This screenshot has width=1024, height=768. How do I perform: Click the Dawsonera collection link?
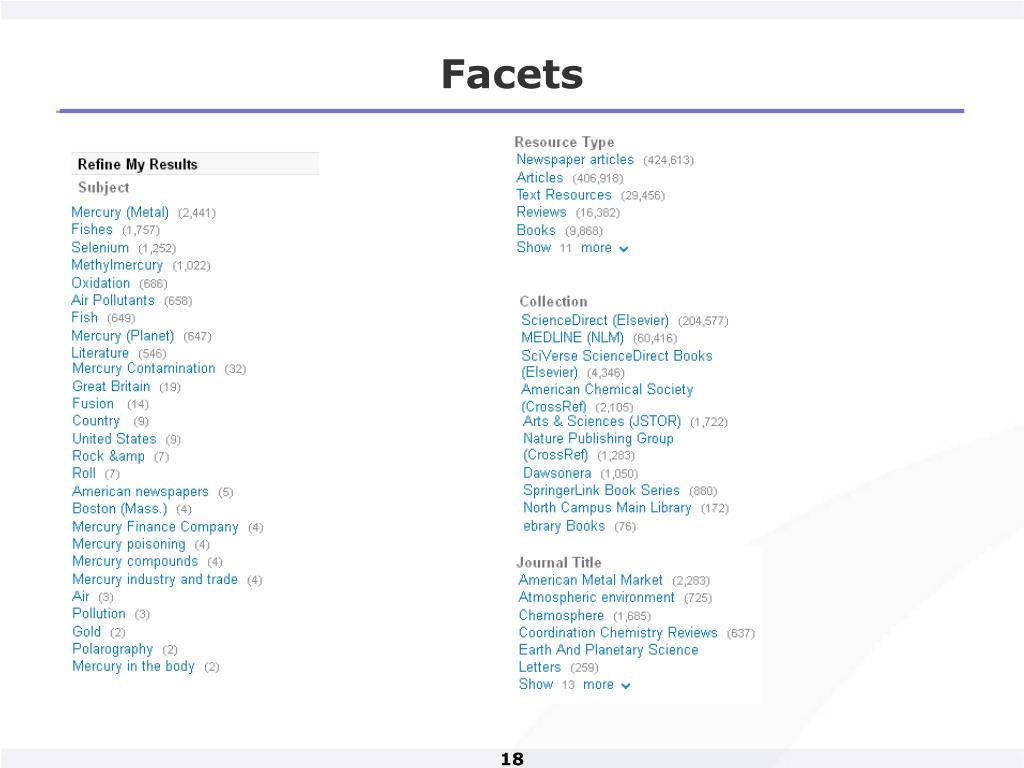(x=557, y=473)
